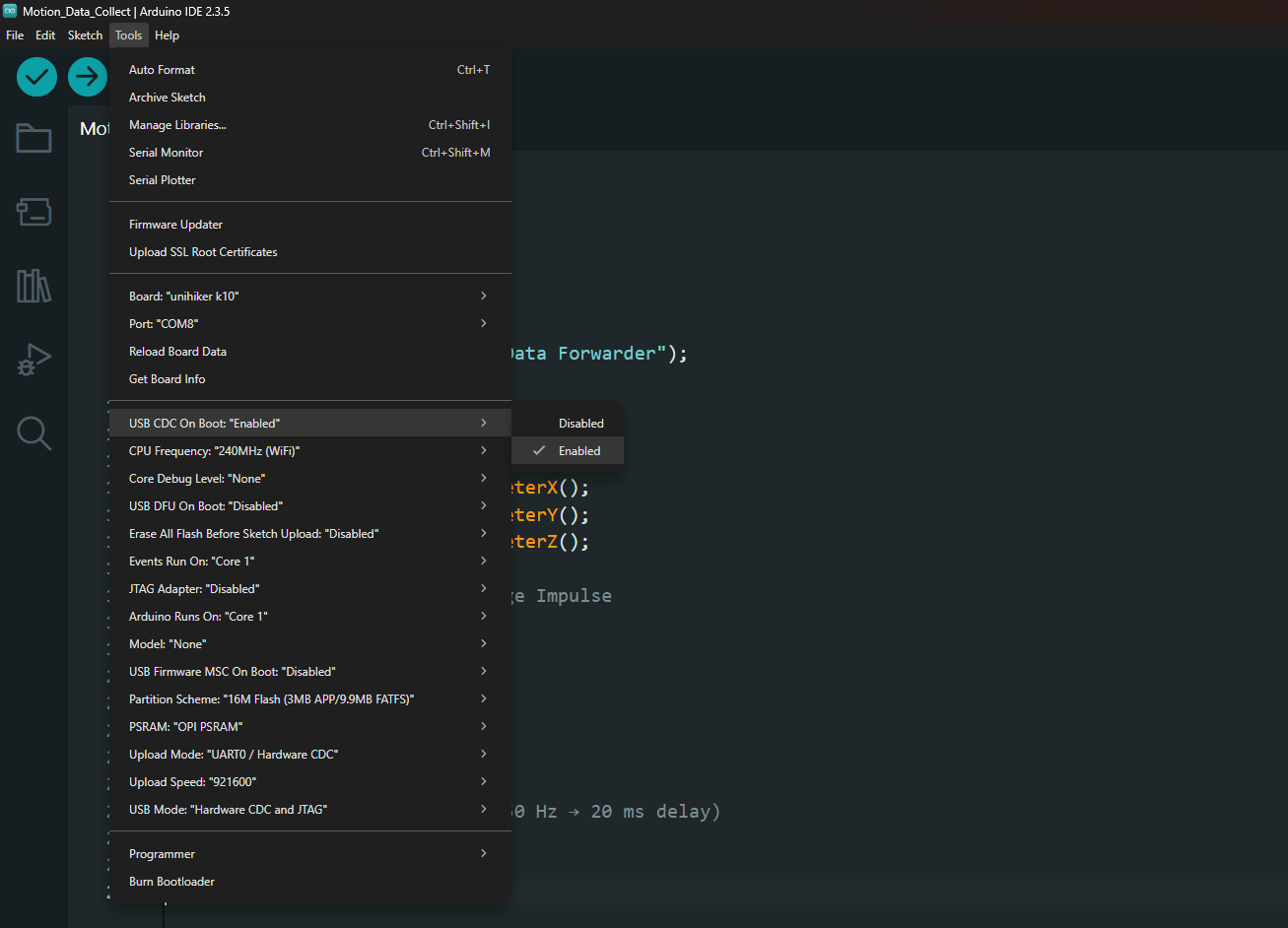This screenshot has height=928, width=1288.
Task: Click Reload Board Data
Action: 309,352
